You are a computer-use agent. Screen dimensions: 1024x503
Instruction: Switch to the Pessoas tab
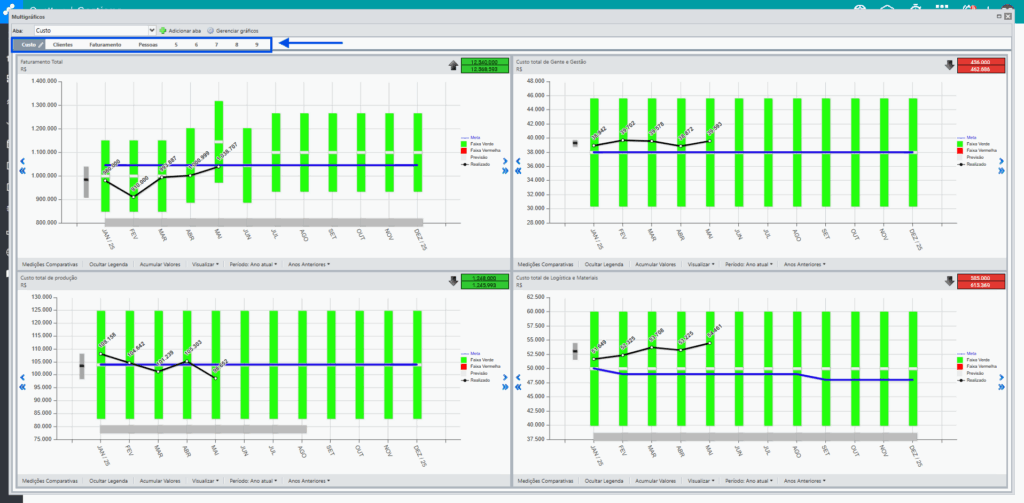point(148,45)
